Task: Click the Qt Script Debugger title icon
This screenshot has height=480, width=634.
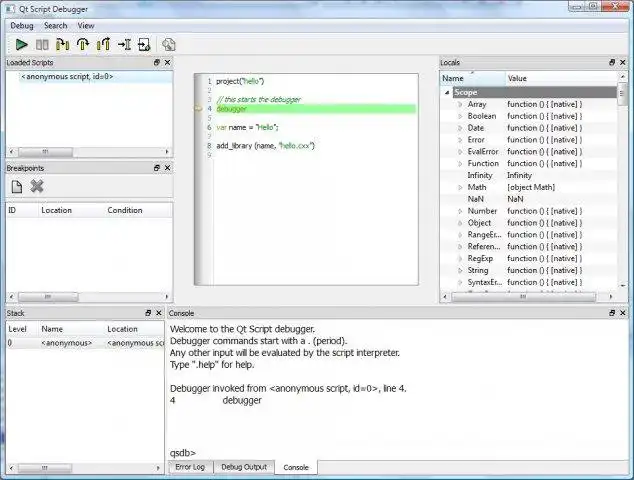Action: coord(11,8)
